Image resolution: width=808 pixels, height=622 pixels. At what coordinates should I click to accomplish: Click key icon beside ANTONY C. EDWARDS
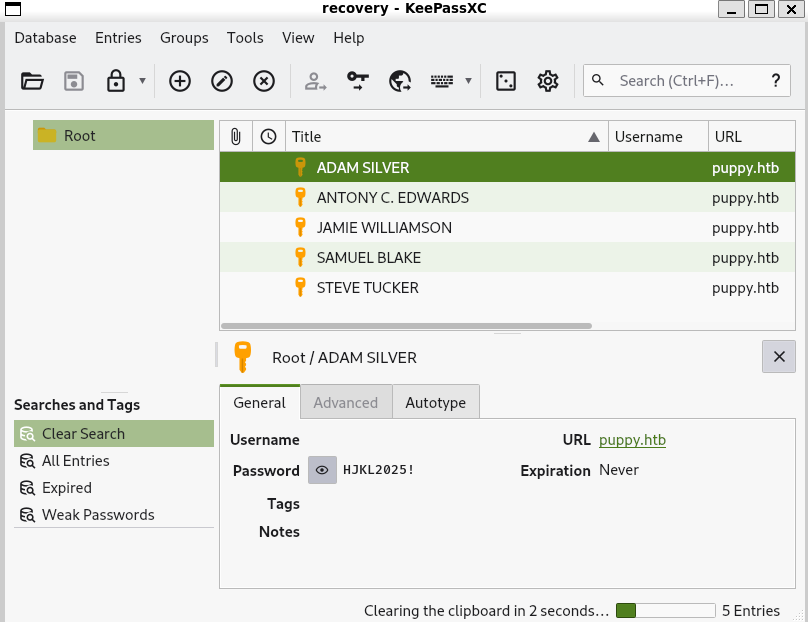[300, 197]
